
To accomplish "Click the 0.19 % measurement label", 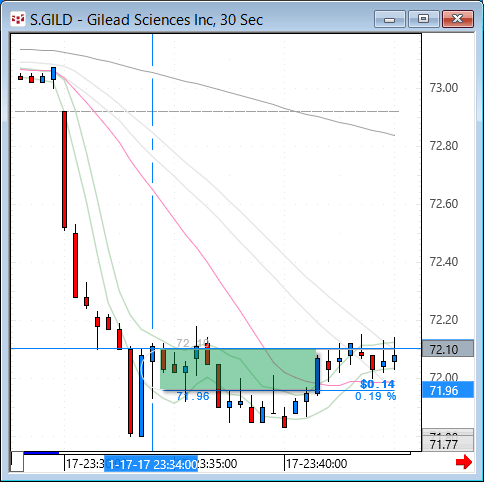I will (x=376, y=396).
